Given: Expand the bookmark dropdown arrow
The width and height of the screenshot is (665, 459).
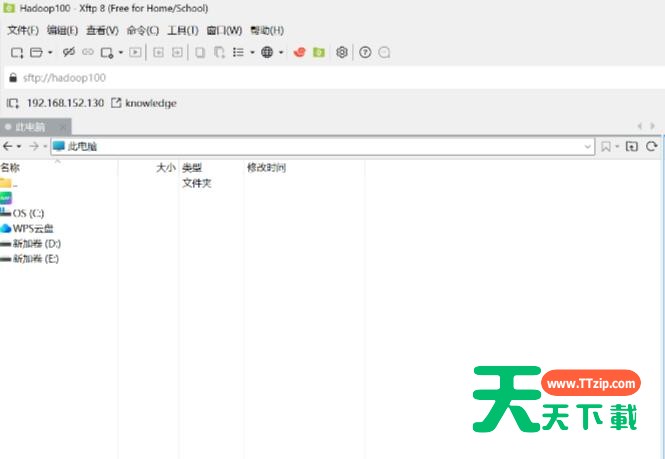Looking at the screenshot, I should 618,147.
